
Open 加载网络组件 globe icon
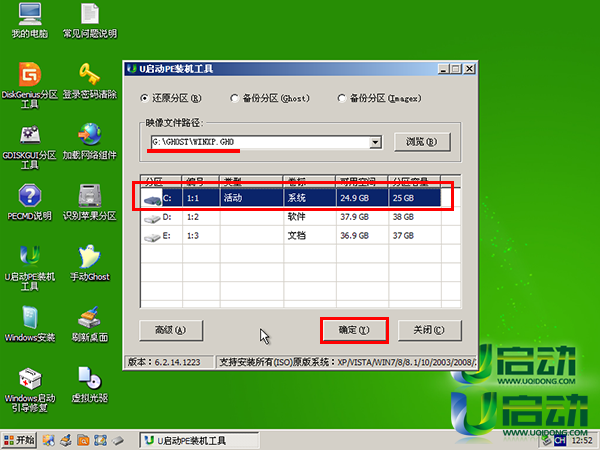pos(90,142)
